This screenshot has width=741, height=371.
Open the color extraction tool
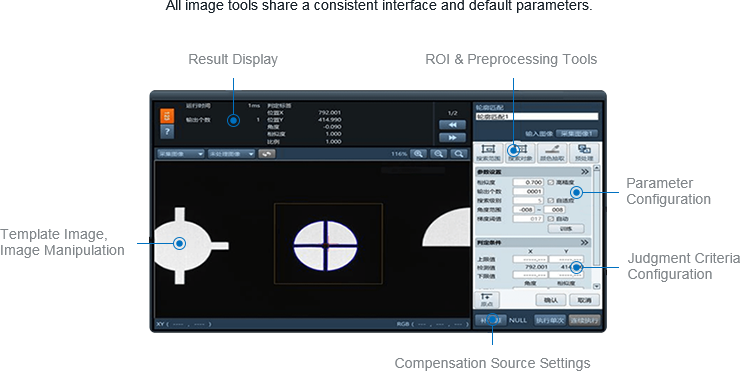pos(552,153)
